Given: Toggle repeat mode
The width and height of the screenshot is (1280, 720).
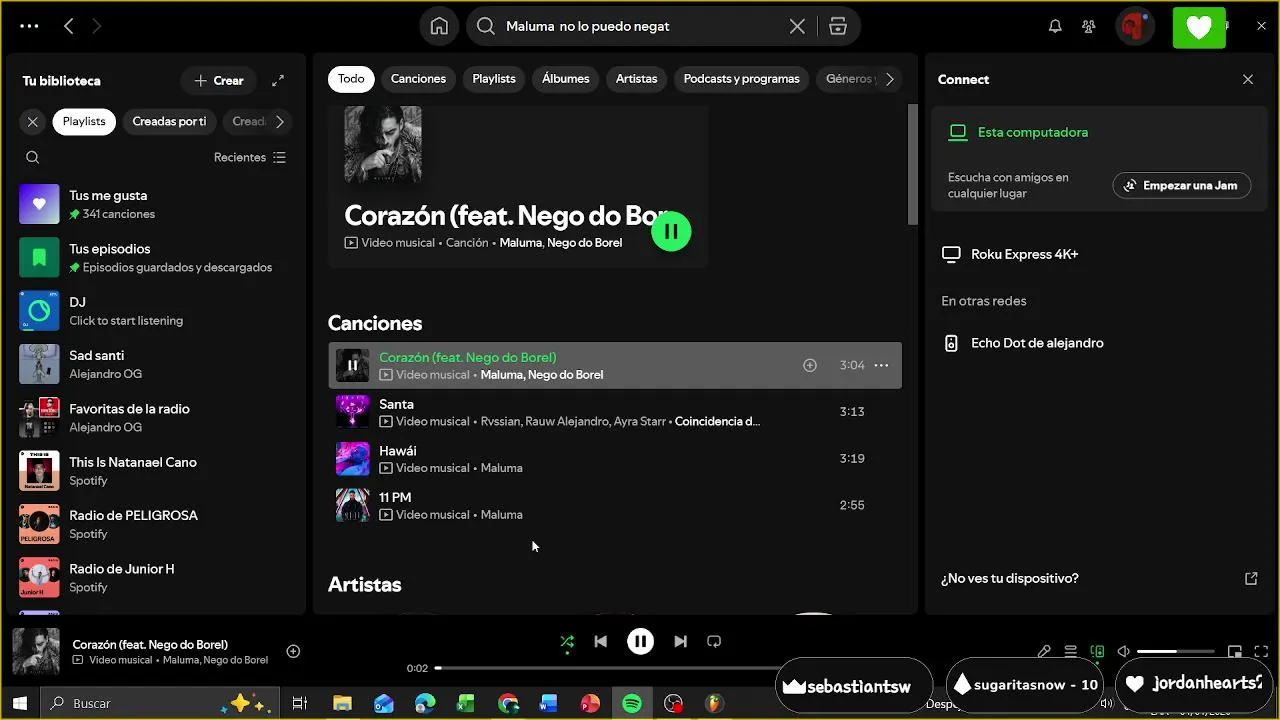Looking at the screenshot, I should pos(714,642).
